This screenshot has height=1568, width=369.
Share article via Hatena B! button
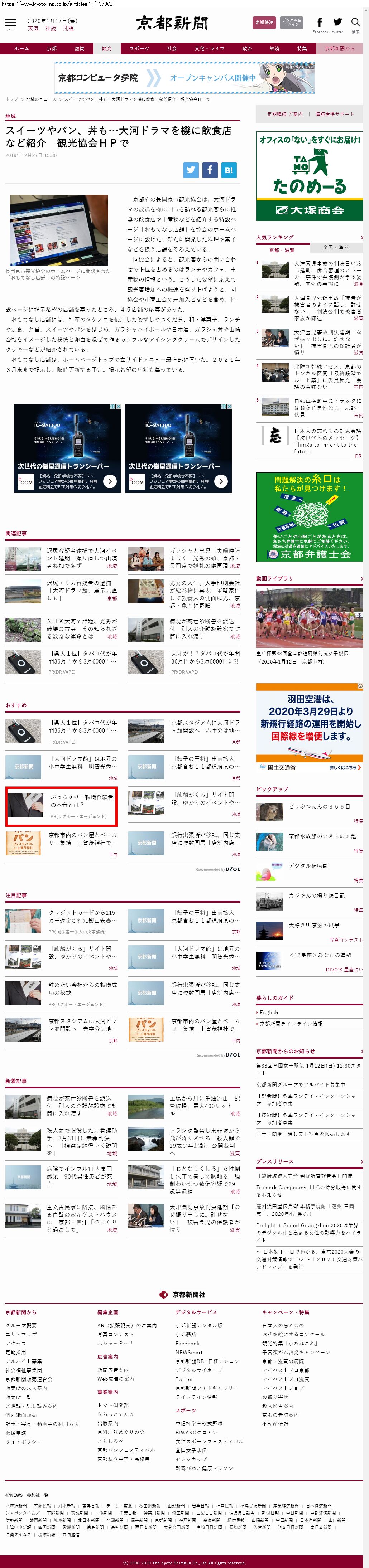click(x=228, y=170)
